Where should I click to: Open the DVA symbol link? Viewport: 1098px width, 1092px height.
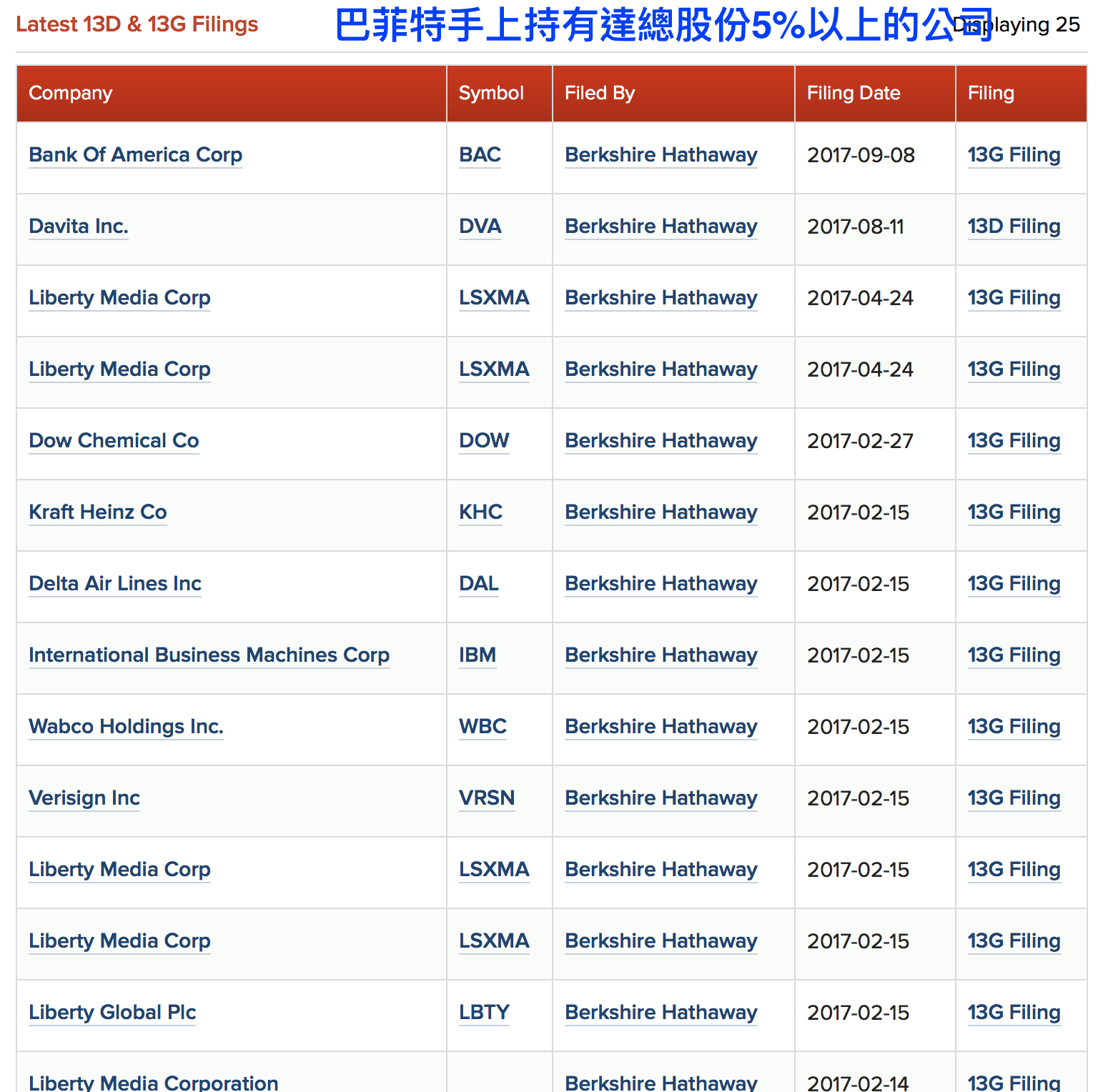479,227
